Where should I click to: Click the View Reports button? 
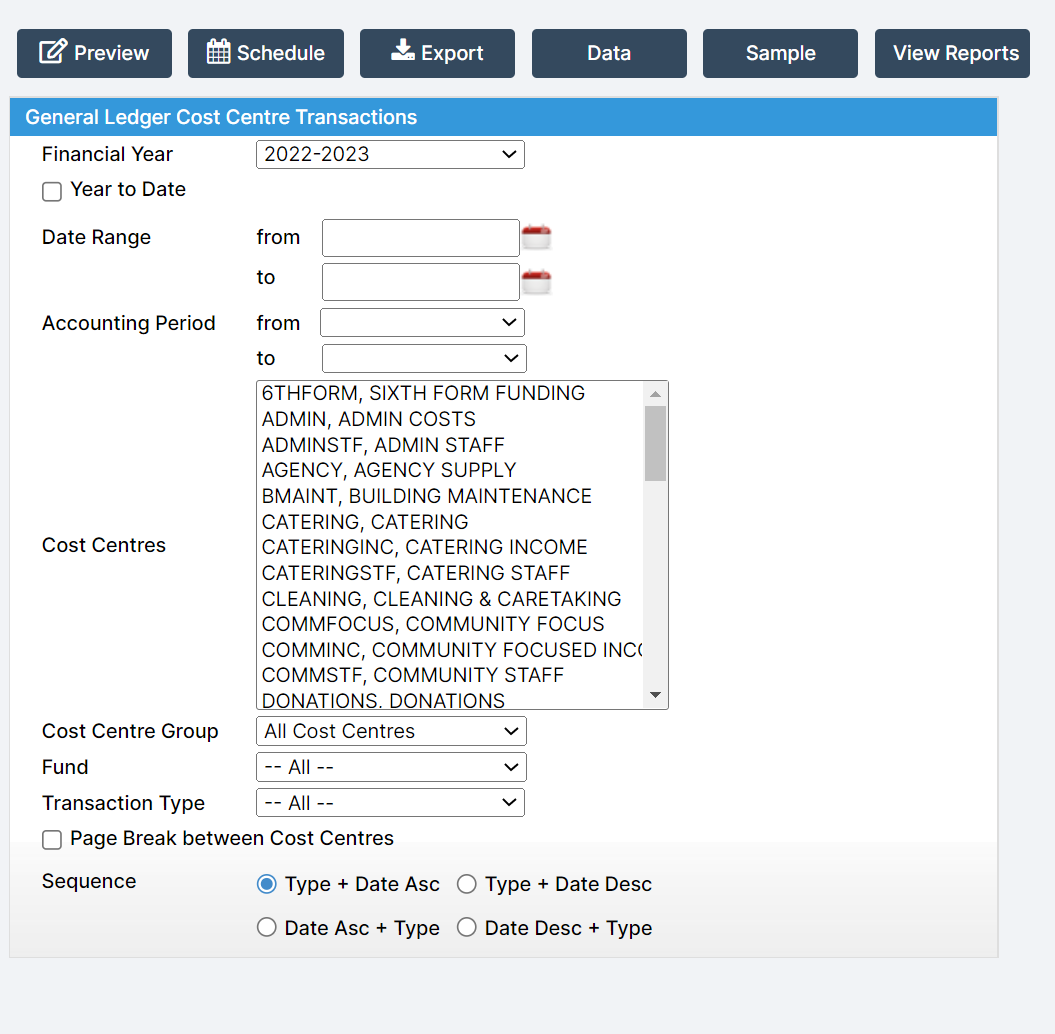click(x=955, y=53)
